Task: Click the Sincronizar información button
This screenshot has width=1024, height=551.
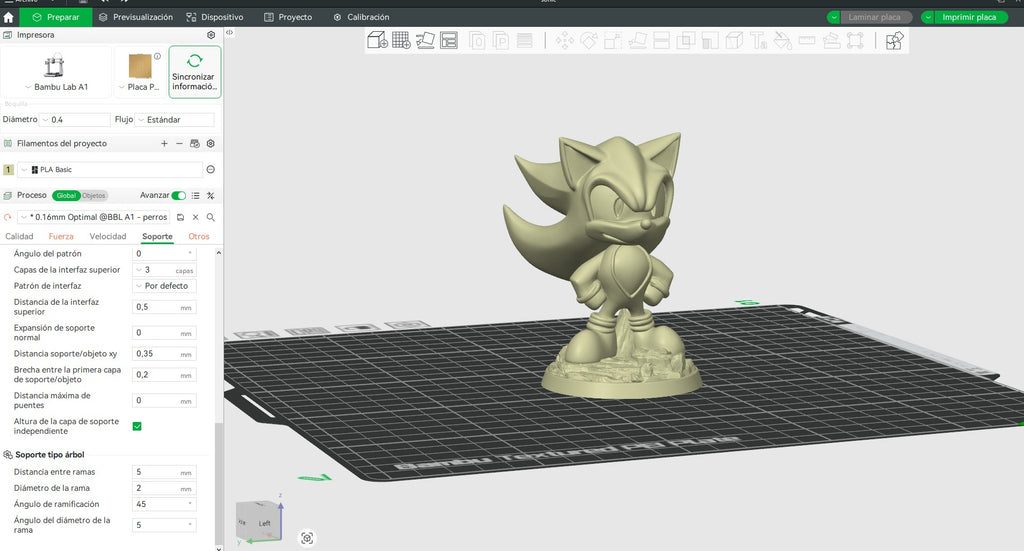Action: (195, 72)
